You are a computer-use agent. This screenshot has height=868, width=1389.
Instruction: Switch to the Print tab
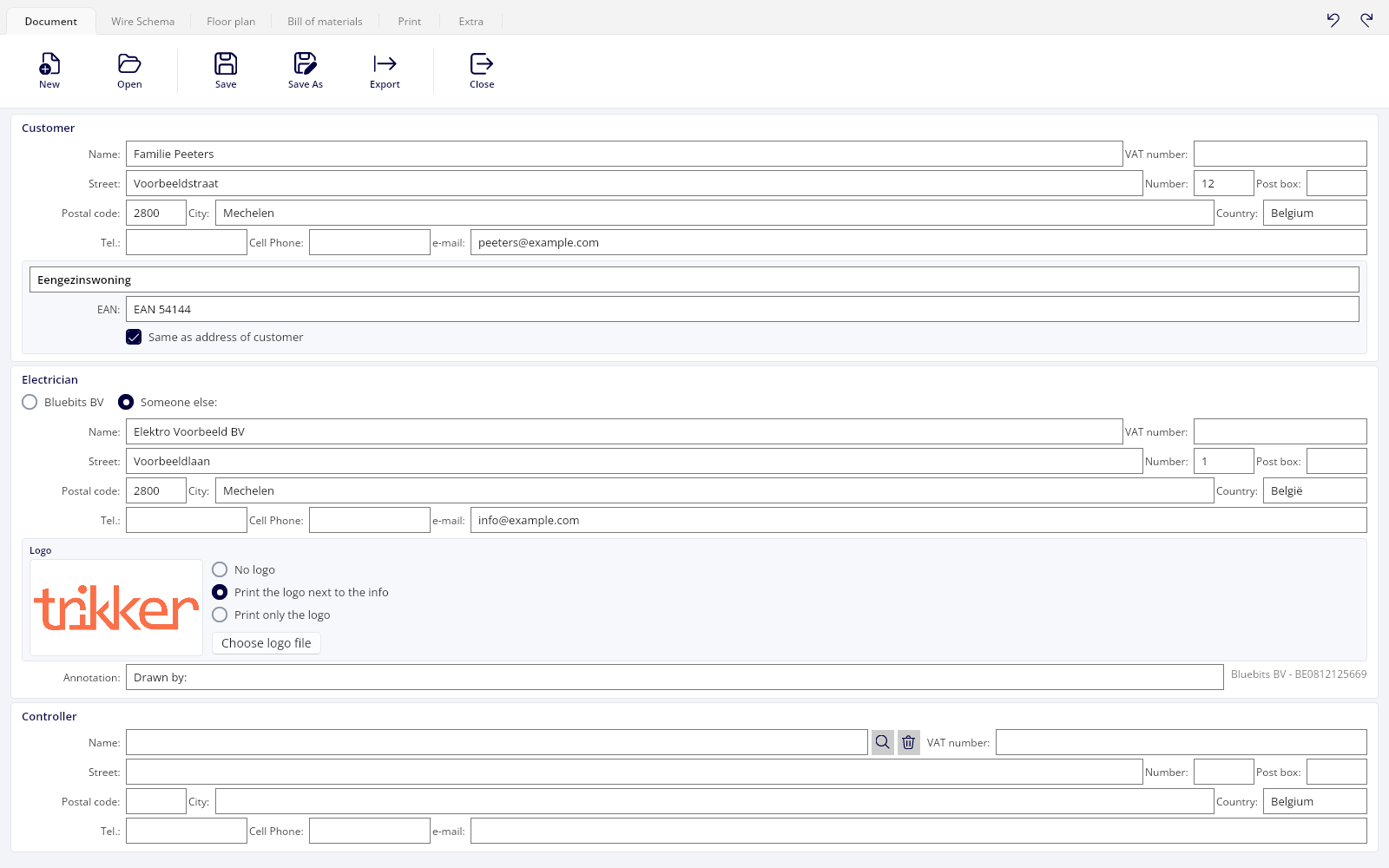coord(410,22)
